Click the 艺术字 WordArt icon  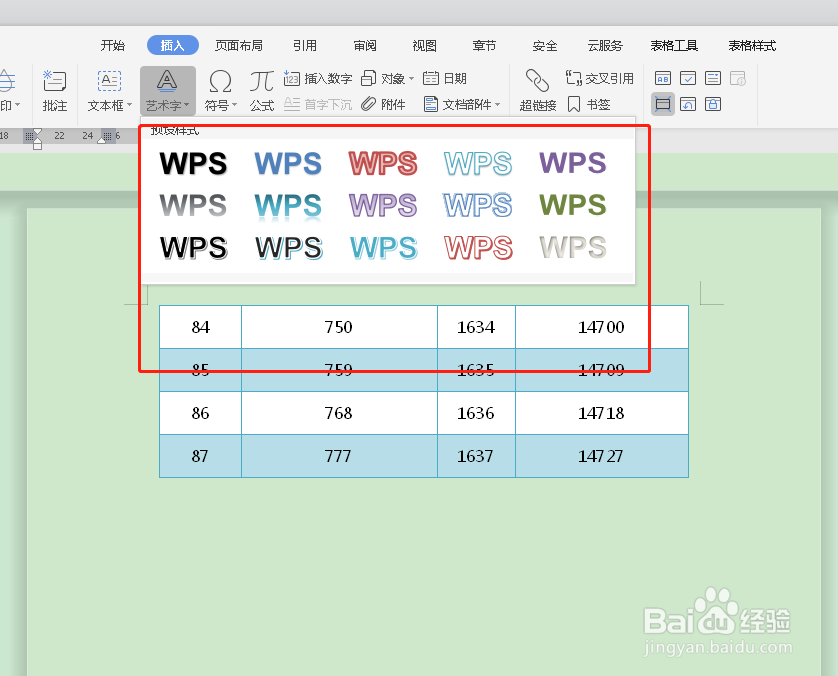[x=167, y=82]
